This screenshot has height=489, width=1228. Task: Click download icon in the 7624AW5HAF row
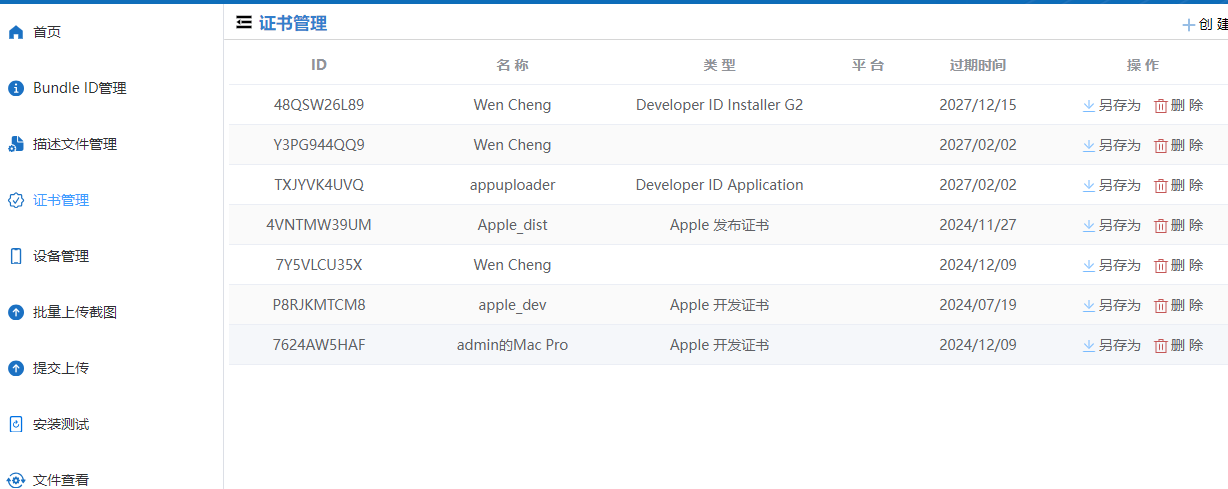(x=1089, y=345)
